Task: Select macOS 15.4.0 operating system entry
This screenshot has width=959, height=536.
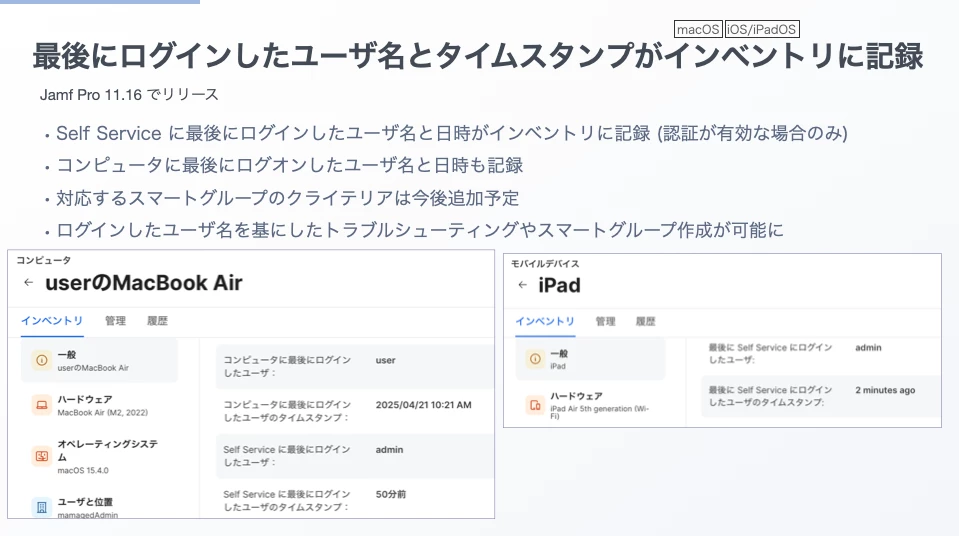Action: click(83, 471)
